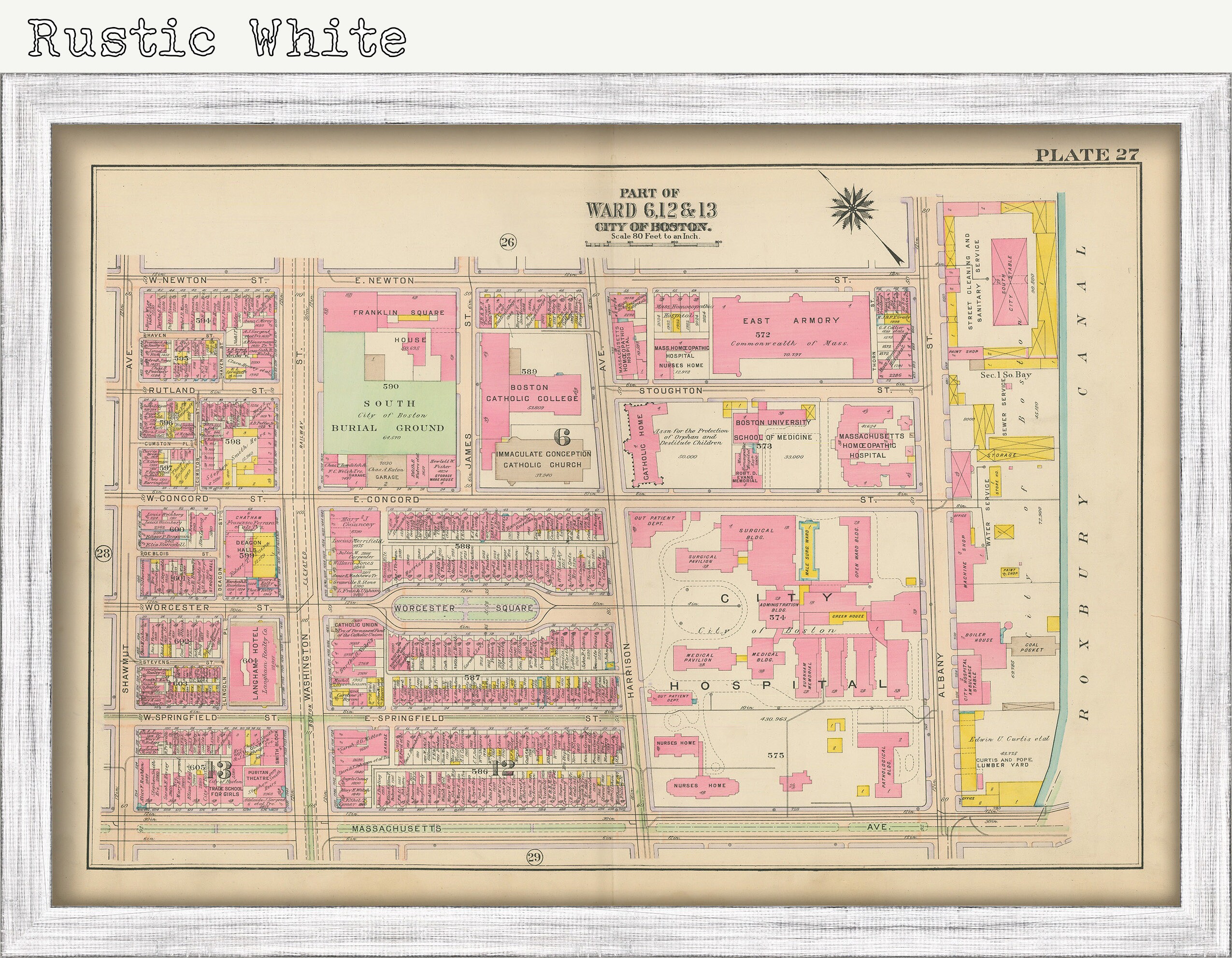This screenshot has height=958, width=1232.
Task: Click the 'STOUGHTON' street label
Action: coord(671,391)
